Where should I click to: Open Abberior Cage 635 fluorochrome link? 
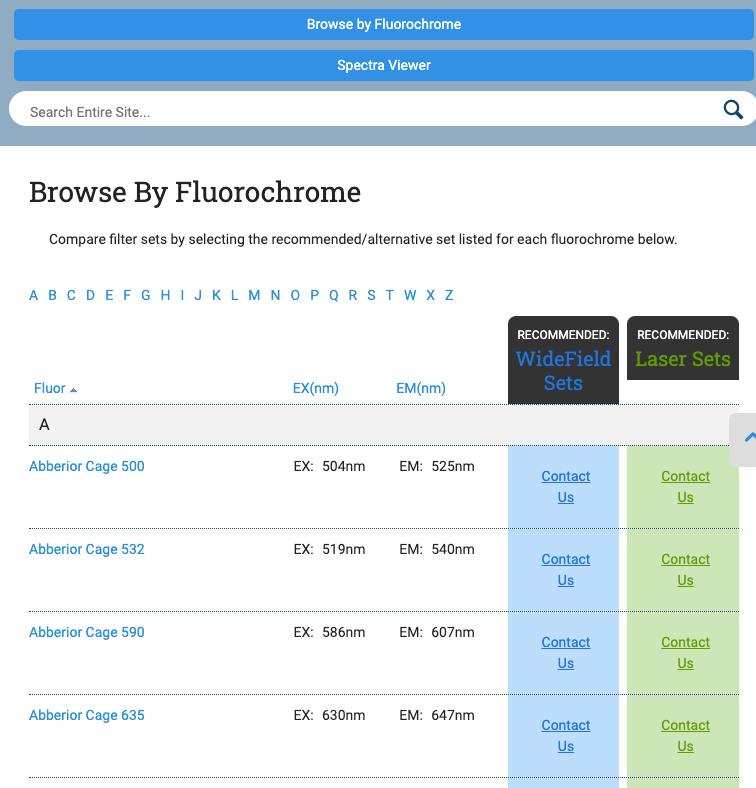(x=87, y=715)
